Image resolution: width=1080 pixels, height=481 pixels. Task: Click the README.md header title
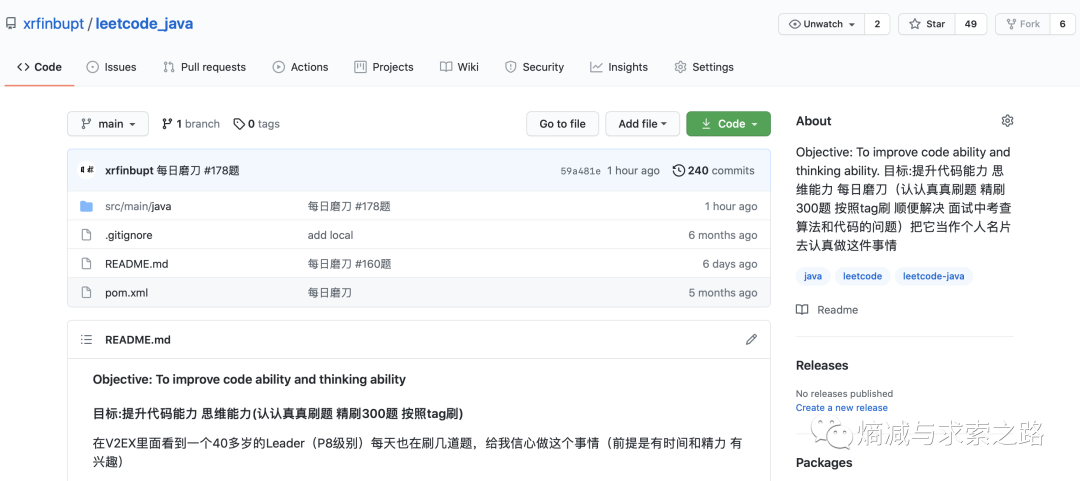tap(138, 340)
